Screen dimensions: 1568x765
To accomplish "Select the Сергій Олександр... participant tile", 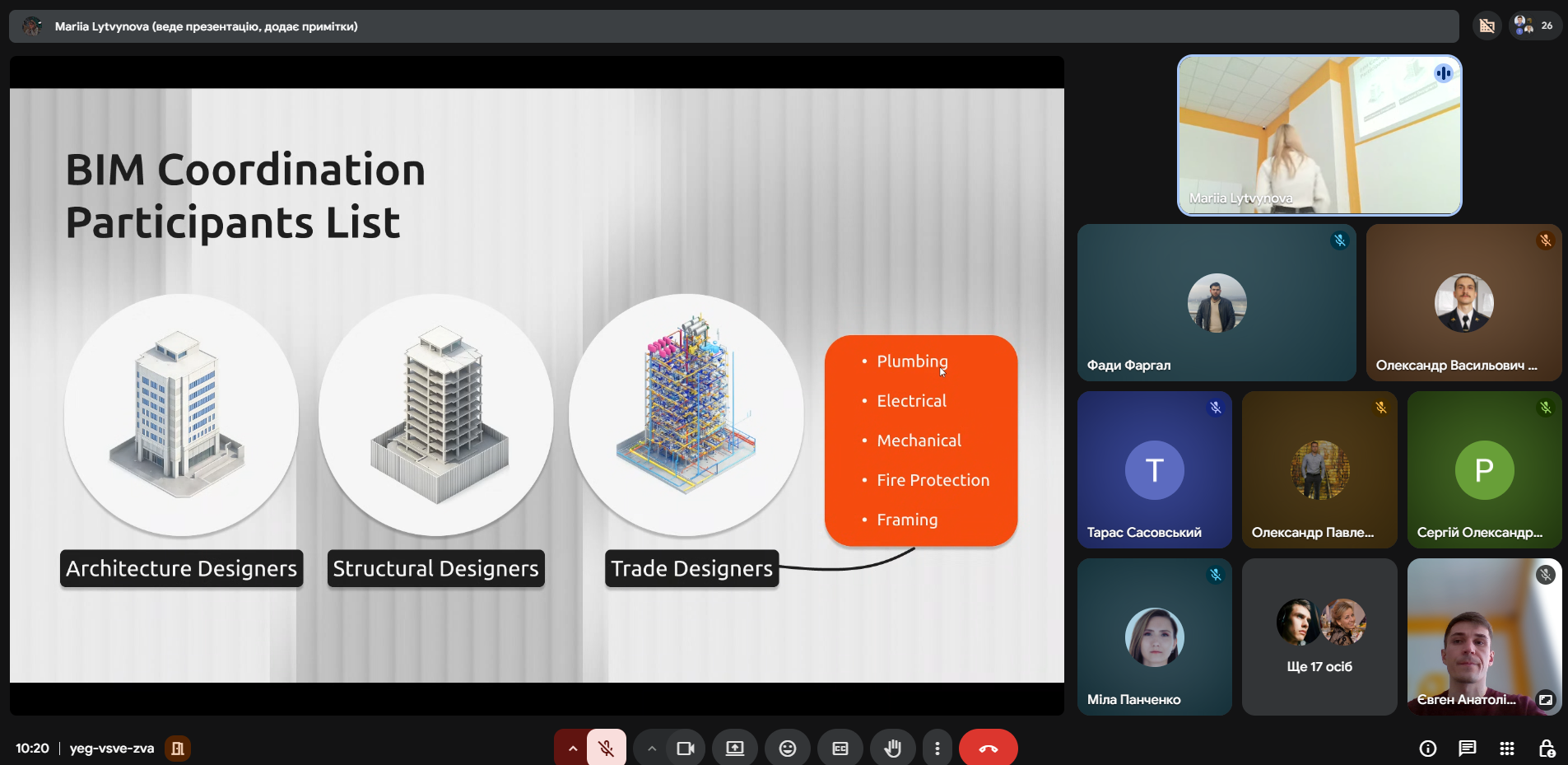I will pos(1484,469).
